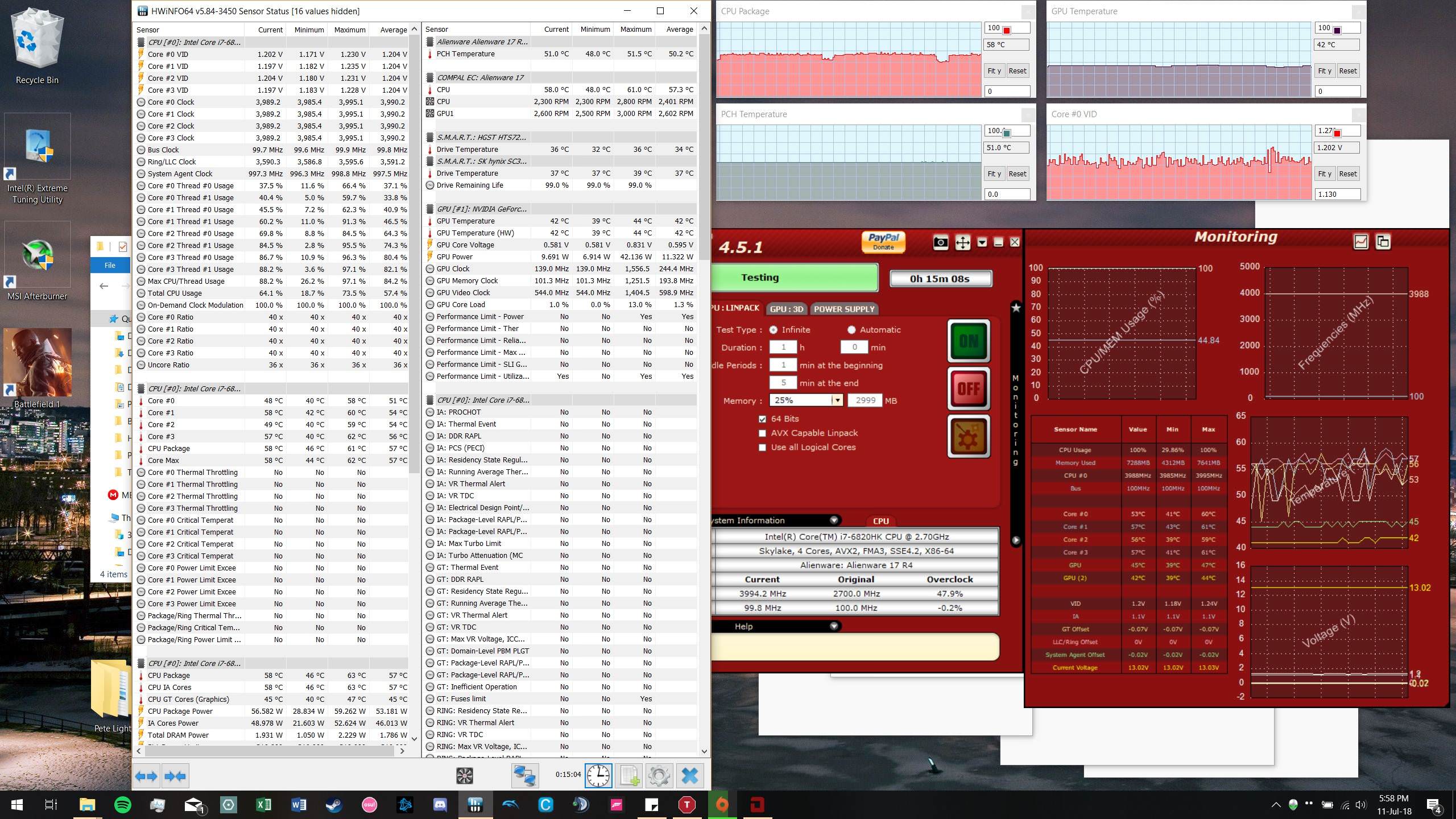1456x819 pixels.
Task: Open Steam from the taskbar
Action: pyautogui.click(x=334, y=805)
